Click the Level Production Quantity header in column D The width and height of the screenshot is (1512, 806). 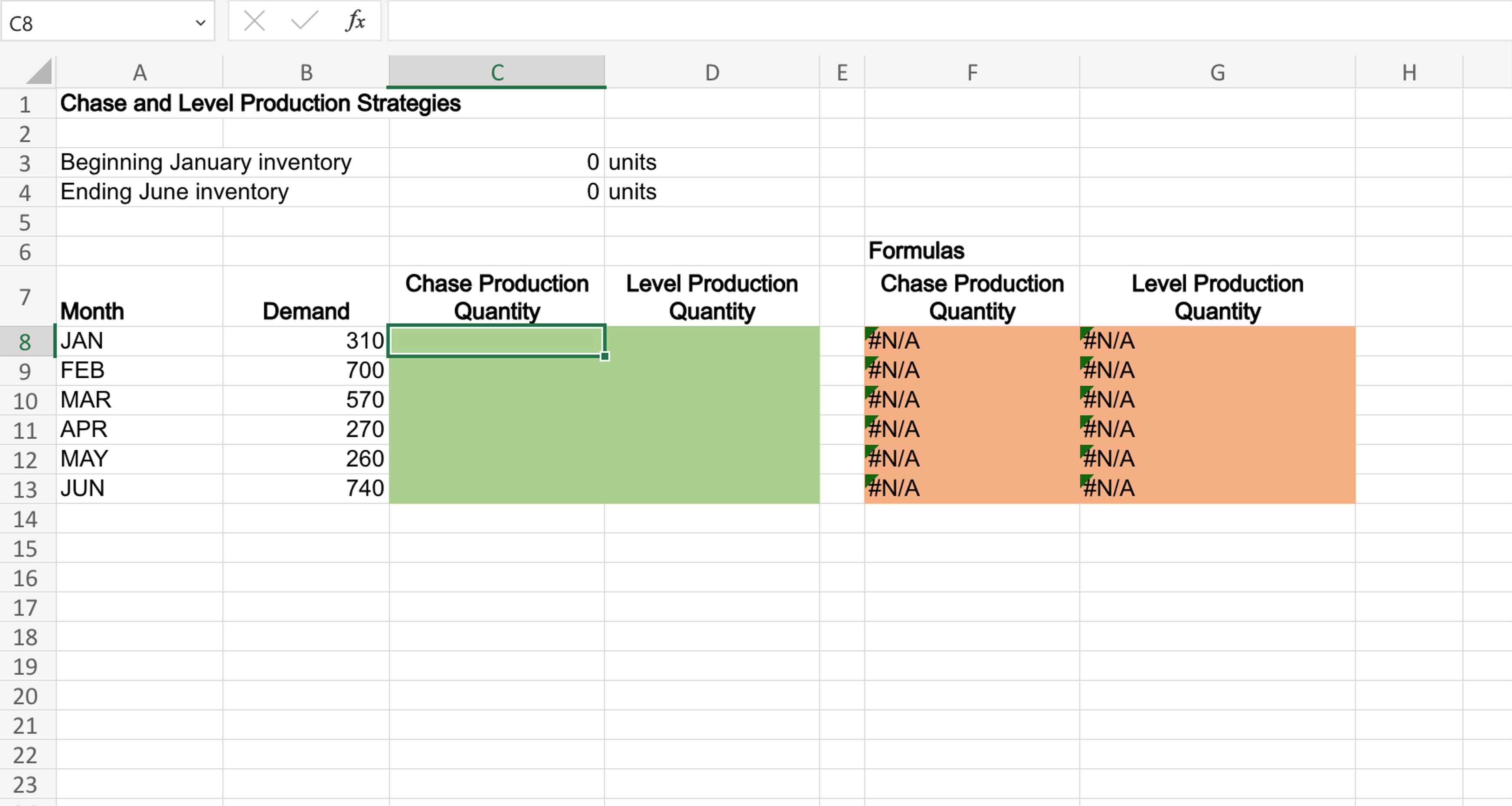coord(712,297)
